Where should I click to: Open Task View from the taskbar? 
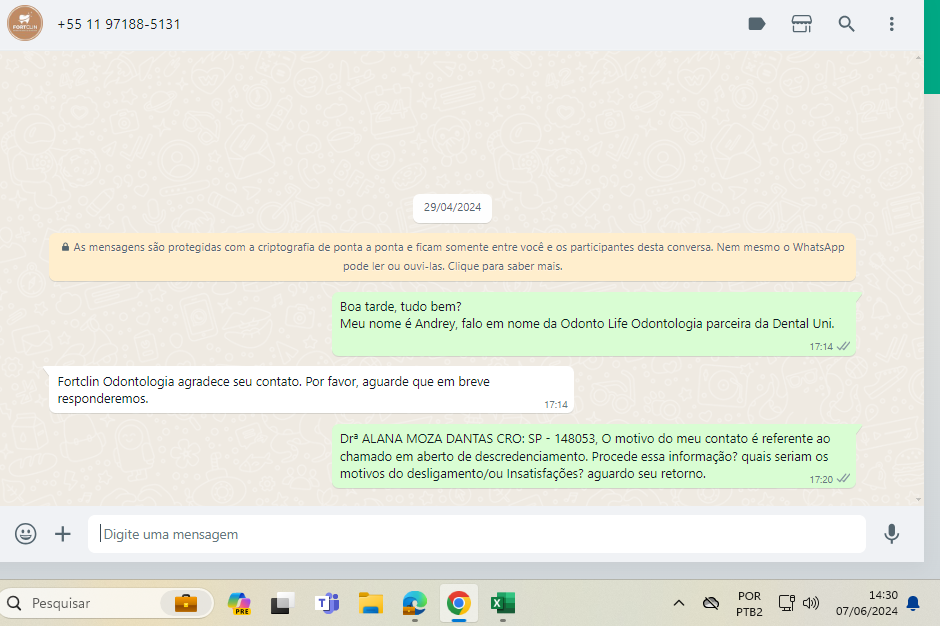click(x=282, y=603)
